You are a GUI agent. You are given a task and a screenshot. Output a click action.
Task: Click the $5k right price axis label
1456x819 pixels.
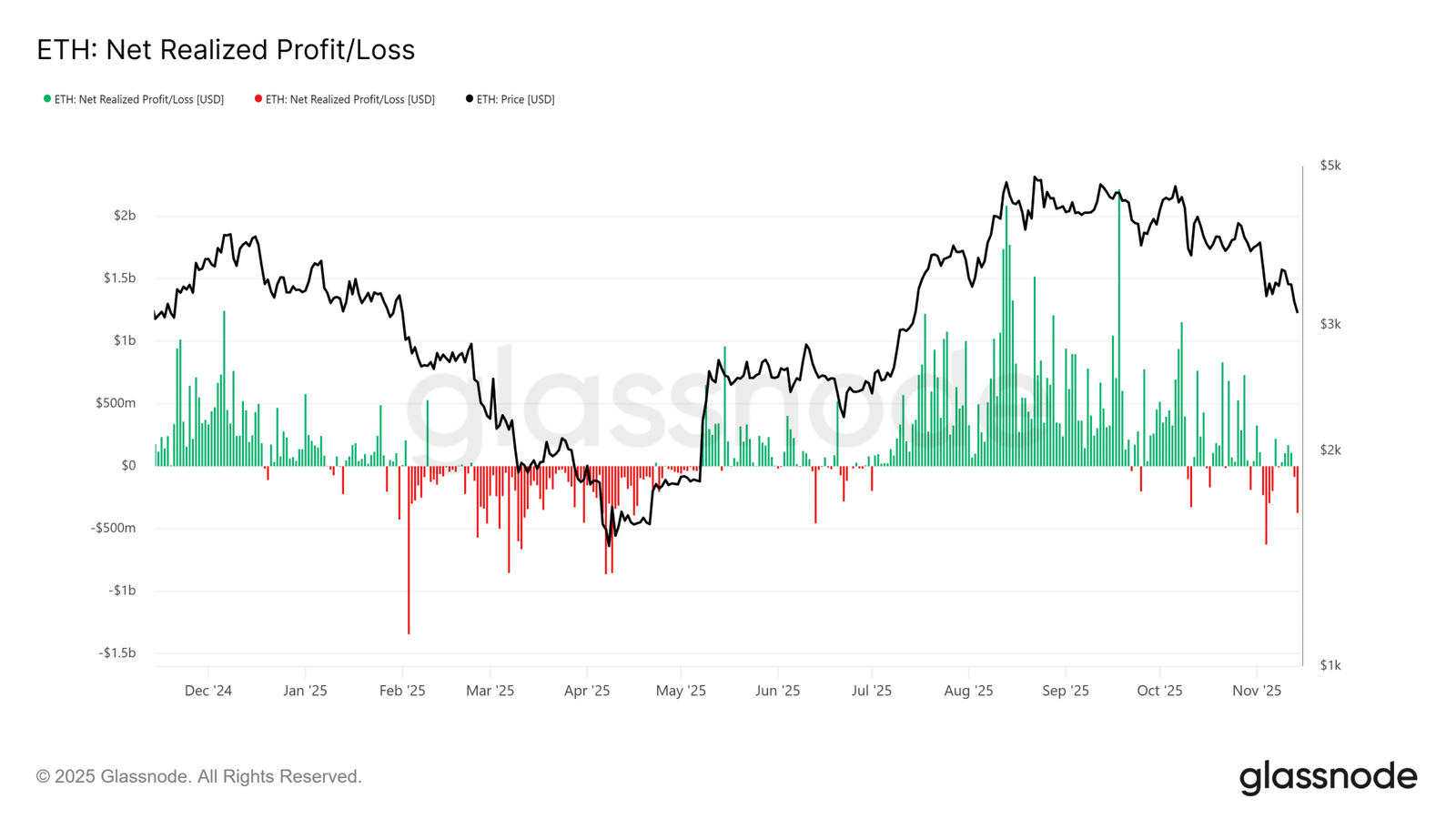click(1330, 166)
